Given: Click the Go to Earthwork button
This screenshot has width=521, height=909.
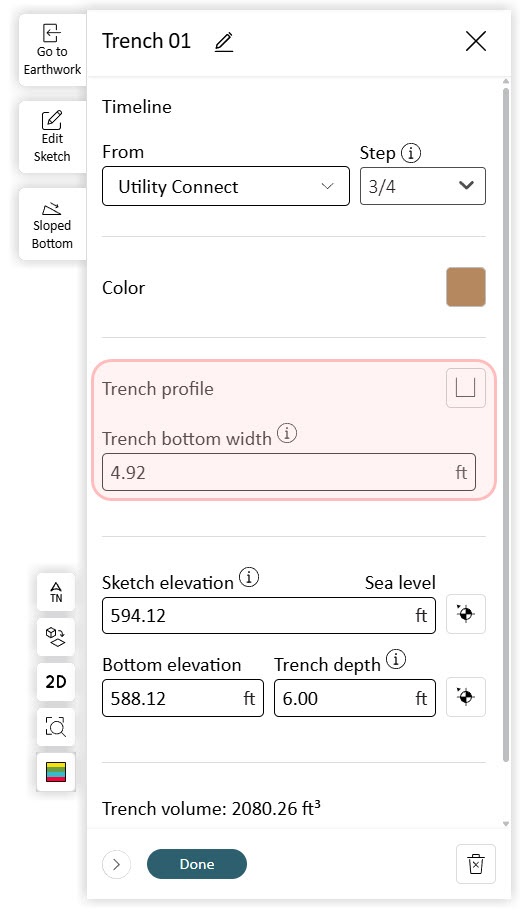Looking at the screenshot, I should [52, 50].
